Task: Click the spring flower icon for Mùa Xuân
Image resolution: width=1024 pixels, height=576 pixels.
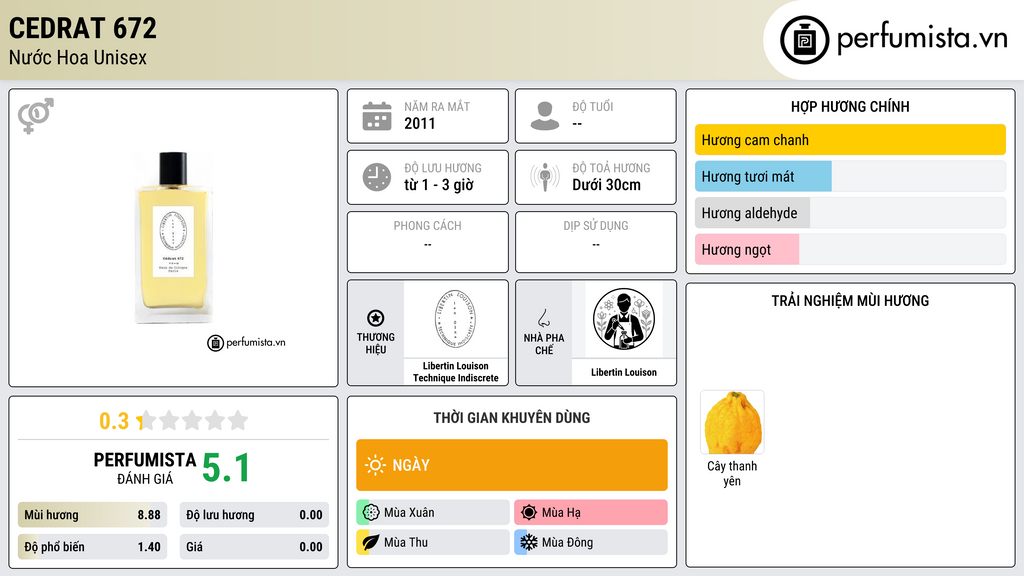Action: coord(371,513)
